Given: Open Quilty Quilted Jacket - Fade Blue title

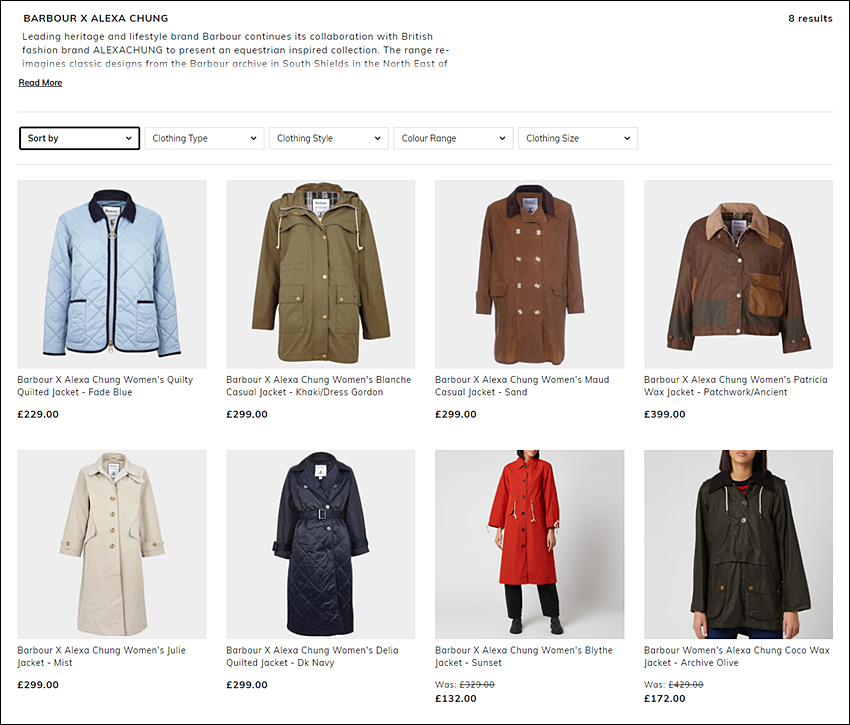Looking at the screenshot, I should (105, 386).
